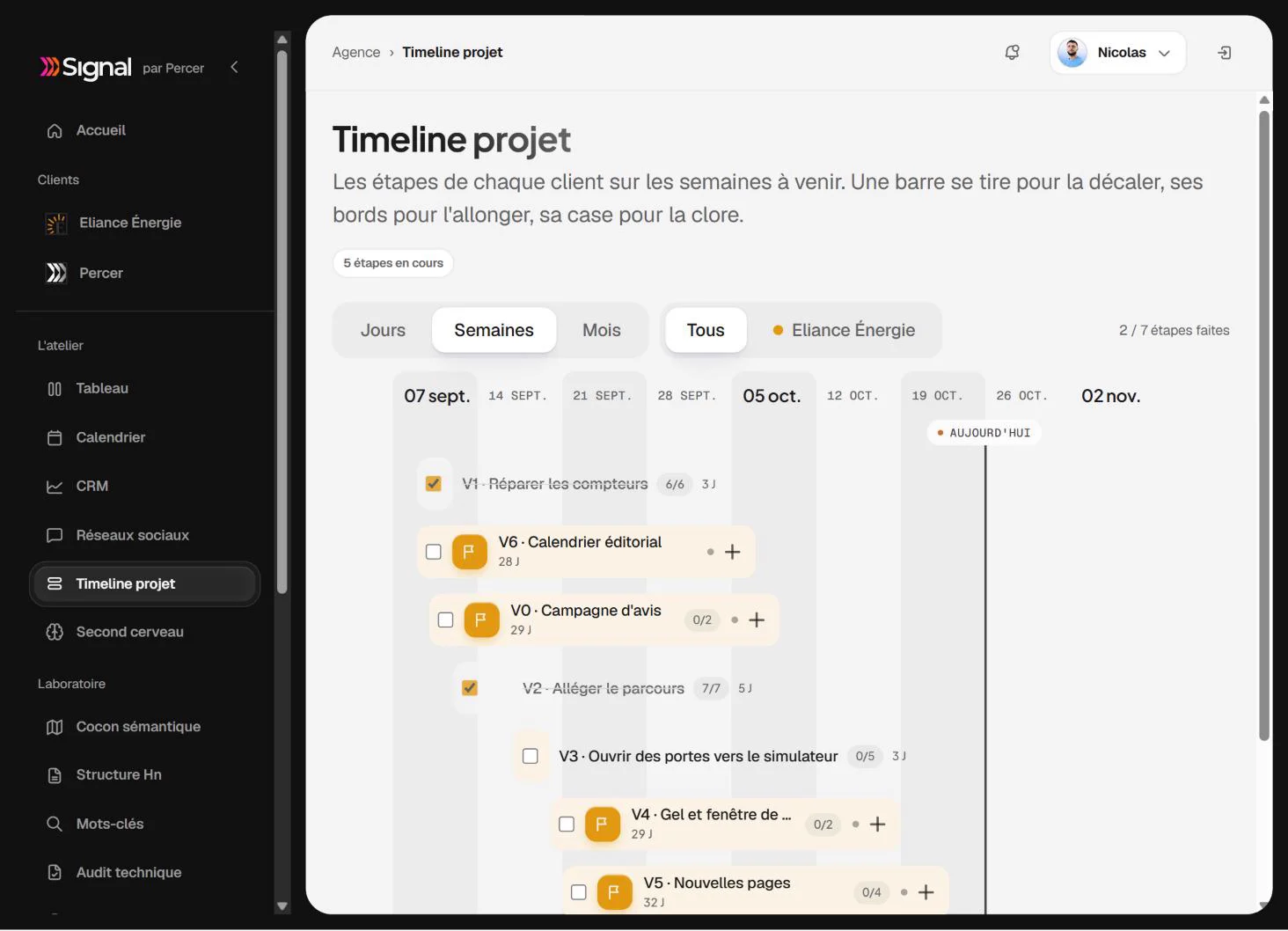Screen dimensions: 1288x931
Task: Click the flag icon on V4 Gel et fenêtre
Action: click(x=602, y=825)
